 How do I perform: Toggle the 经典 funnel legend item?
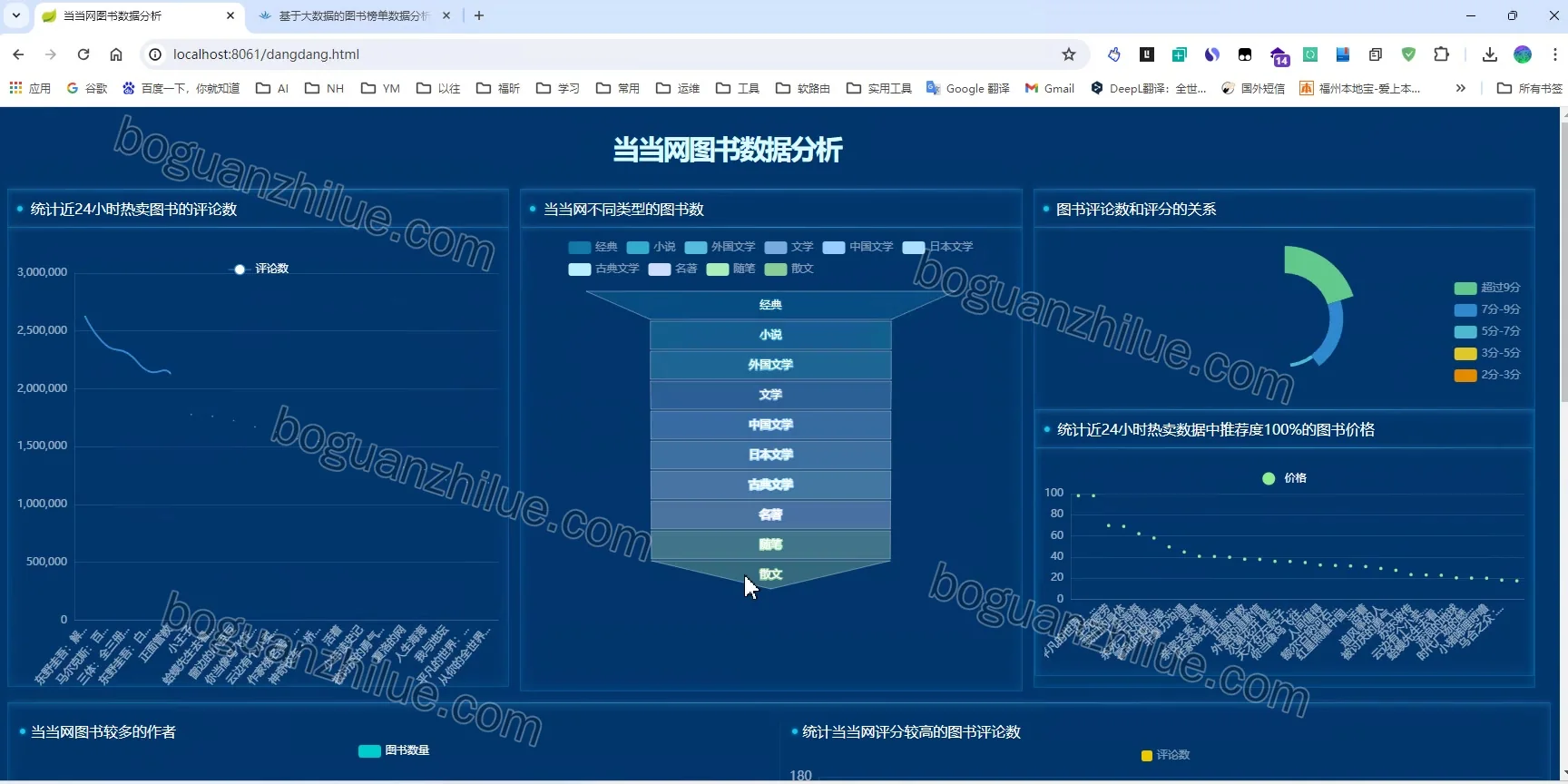(x=593, y=247)
